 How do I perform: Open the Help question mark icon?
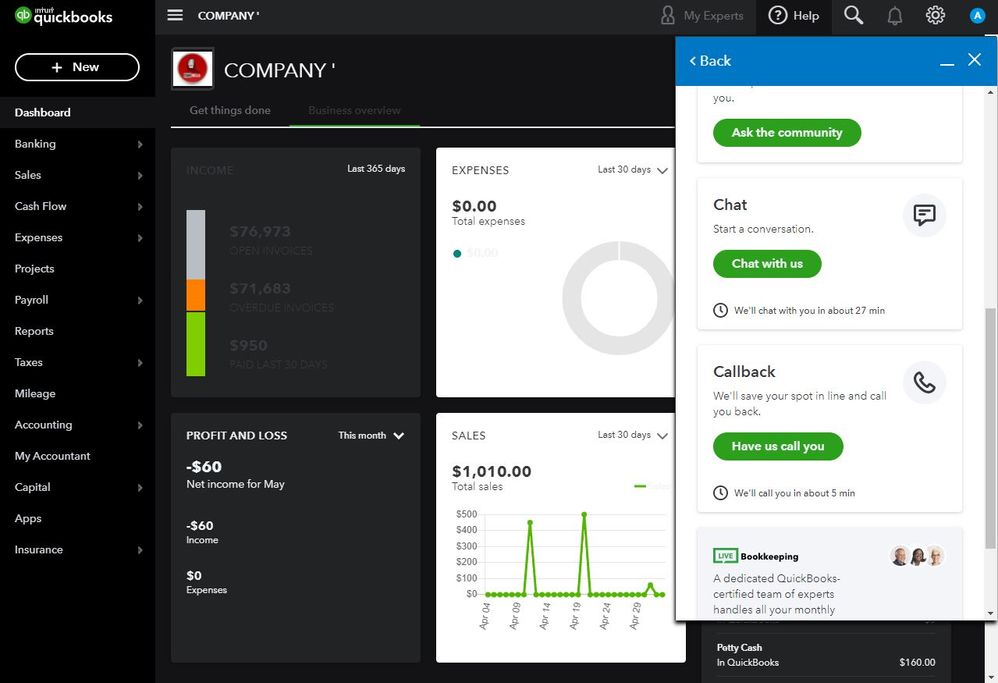(x=777, y=15)
